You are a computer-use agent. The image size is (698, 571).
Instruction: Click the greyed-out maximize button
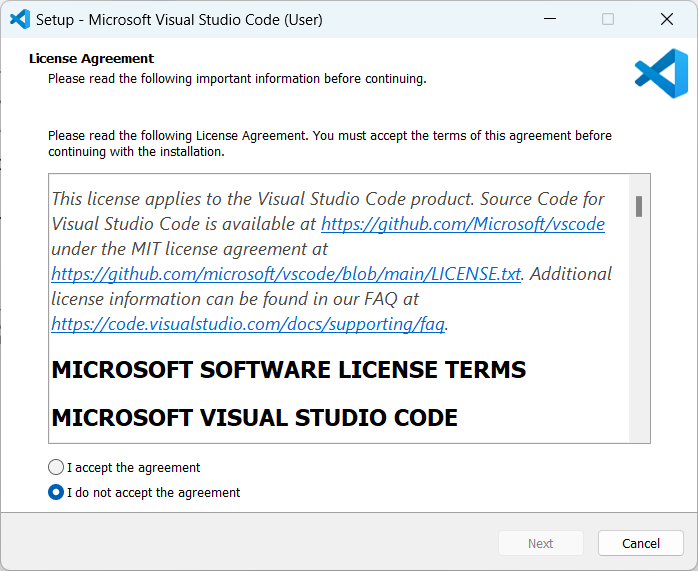608,19
